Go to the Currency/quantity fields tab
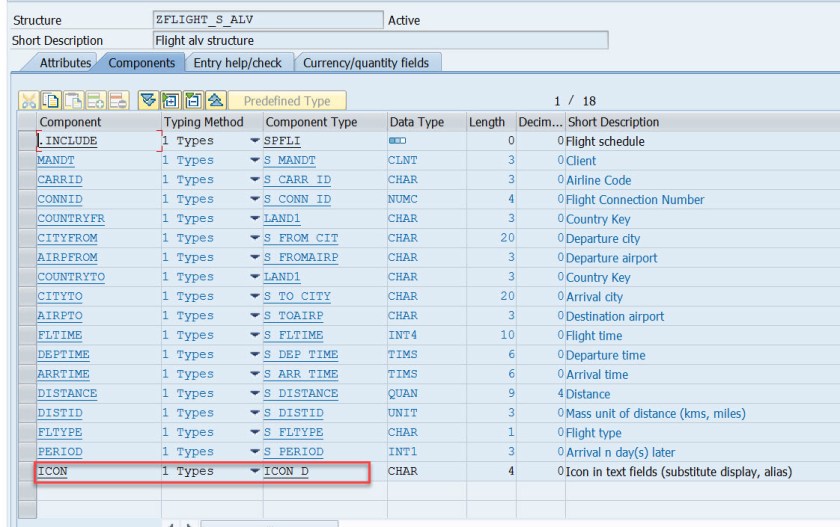The width and height of the screenshot is (840, 527). click(x=365, y=63)
